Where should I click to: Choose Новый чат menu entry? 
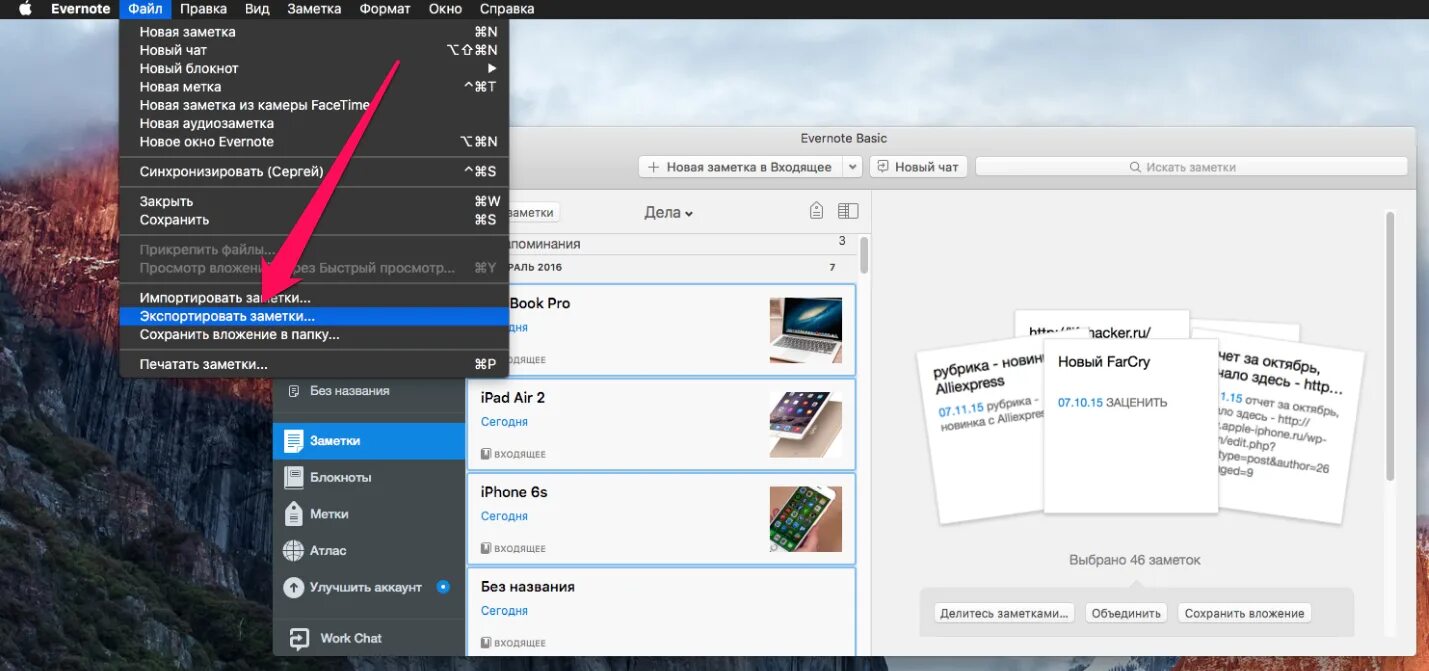coord(314,50)
